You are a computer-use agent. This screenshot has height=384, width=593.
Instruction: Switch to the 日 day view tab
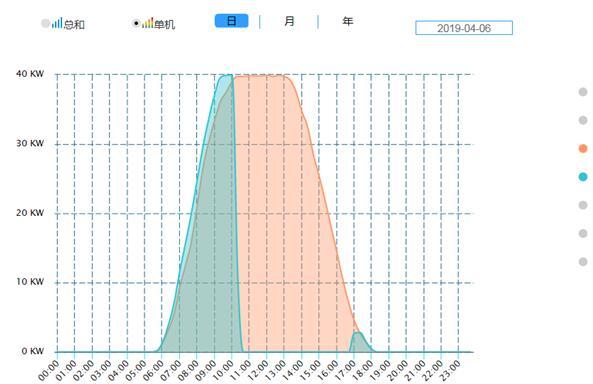[x=231, y=21]
